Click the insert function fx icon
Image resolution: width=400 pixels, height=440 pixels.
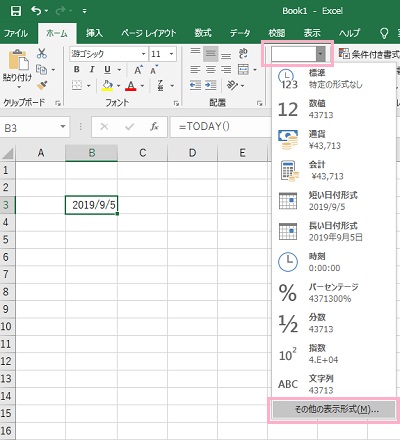pyautogui.click(x=154, y=127)
